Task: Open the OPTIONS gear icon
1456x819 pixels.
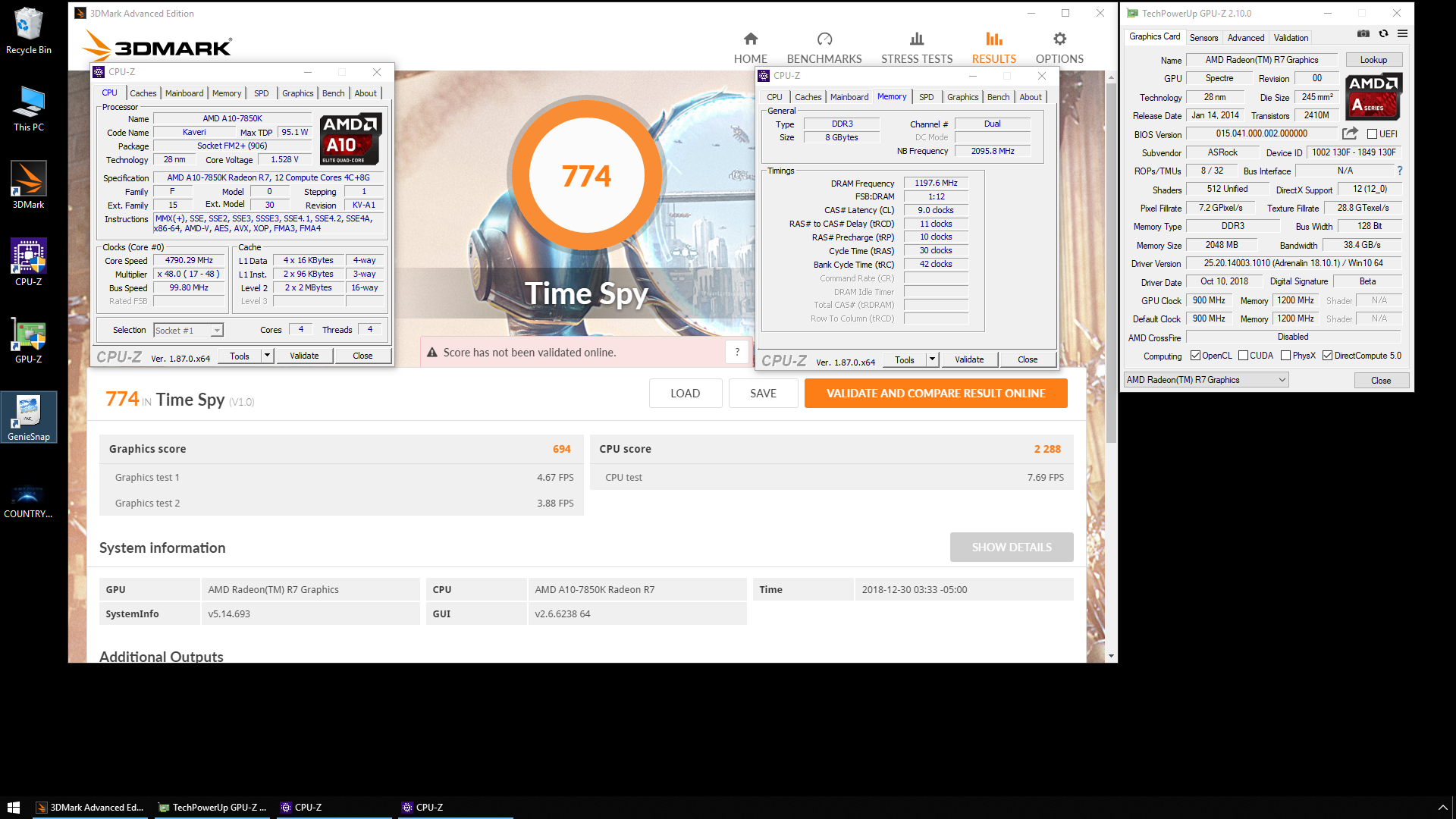Action: tap(1059, 39)
